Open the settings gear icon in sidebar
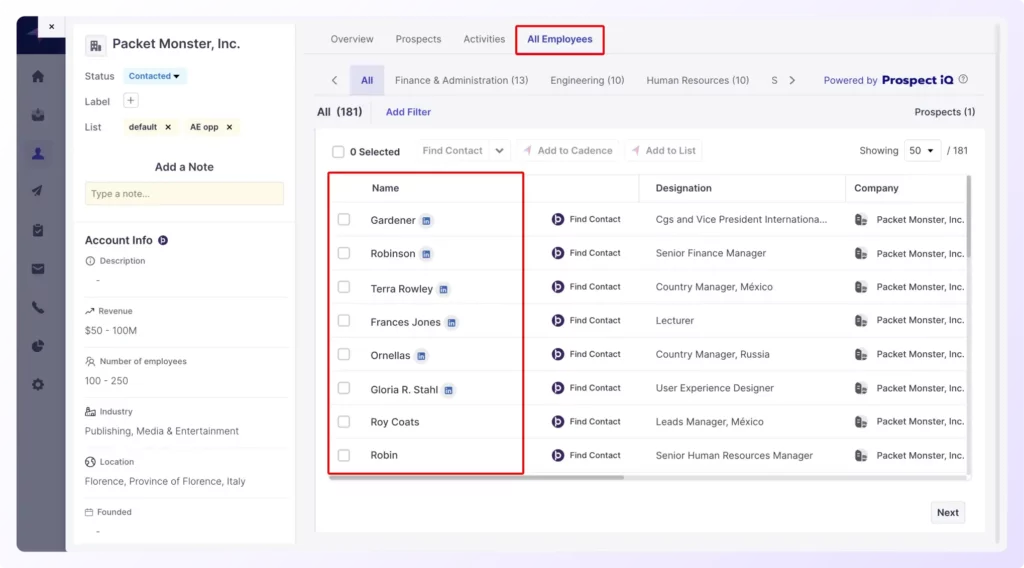The width and height of the screenshot is (1024, 568). 38,385
